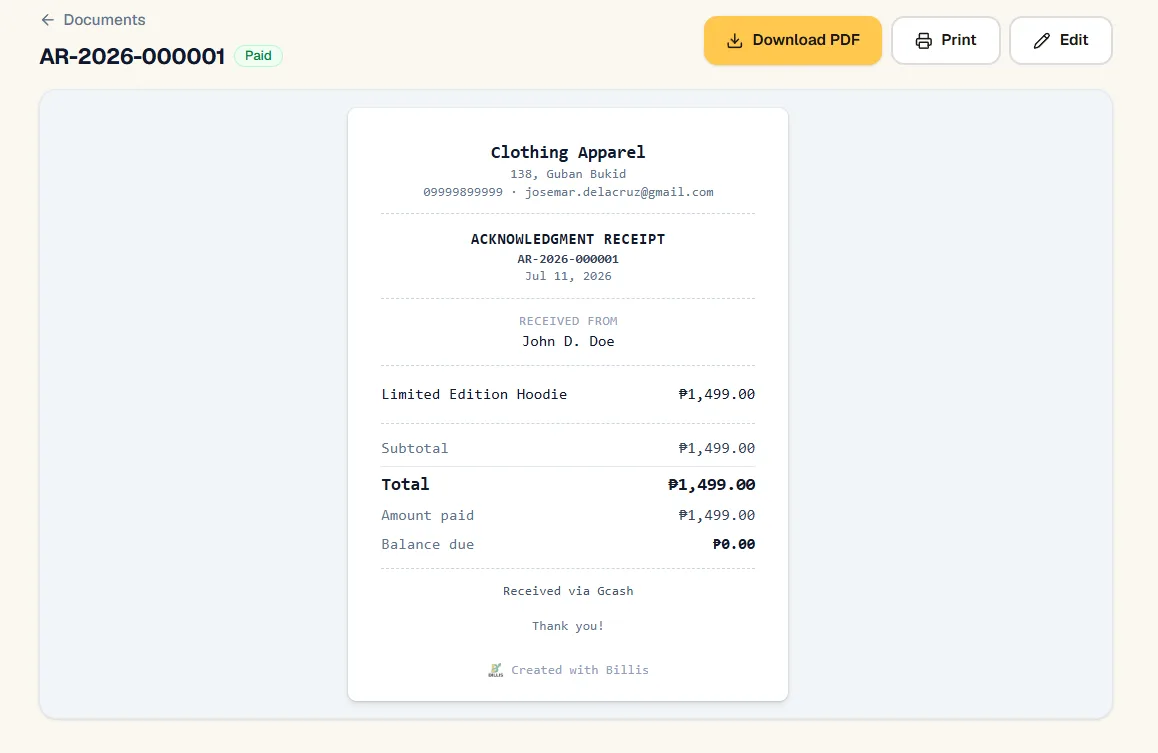The height and width of the screenshot is (753, 1158).
Task: Click the Received via Gcash note
Action: click(568, 591)
